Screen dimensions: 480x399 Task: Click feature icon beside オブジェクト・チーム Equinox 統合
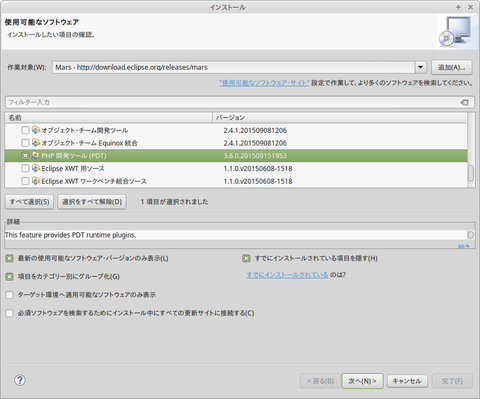pyautogui.click(x=36, y=143)
